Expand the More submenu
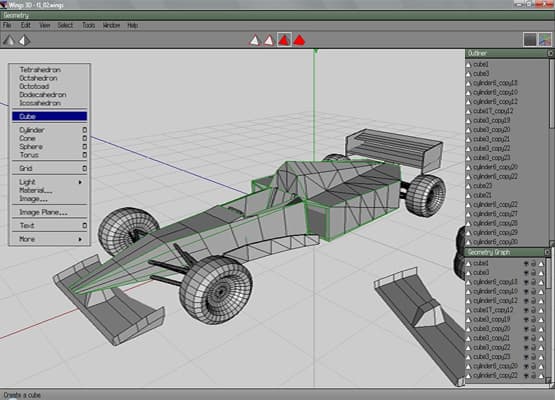 [49, 239]
